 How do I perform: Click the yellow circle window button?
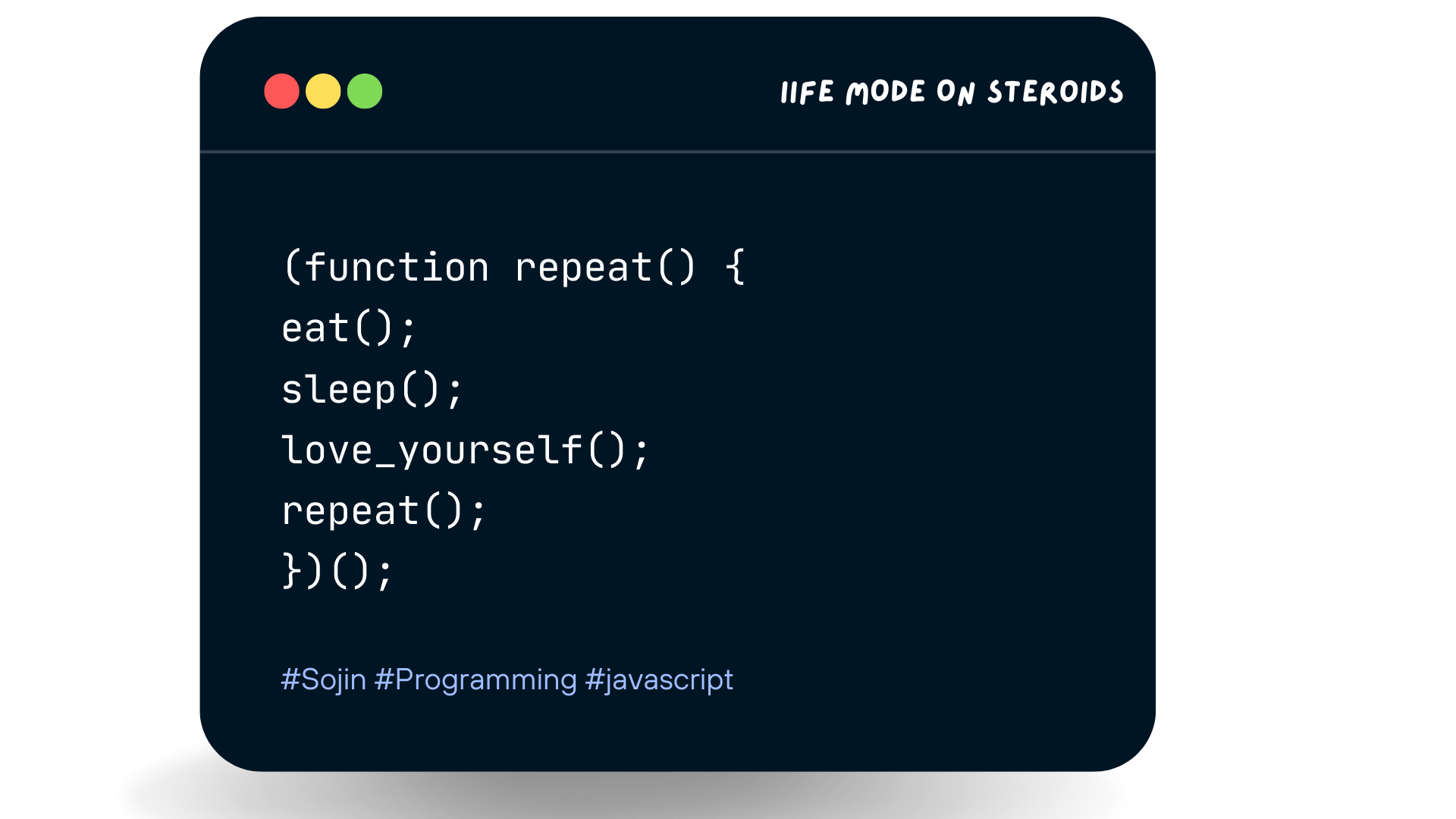click(323, 91)
